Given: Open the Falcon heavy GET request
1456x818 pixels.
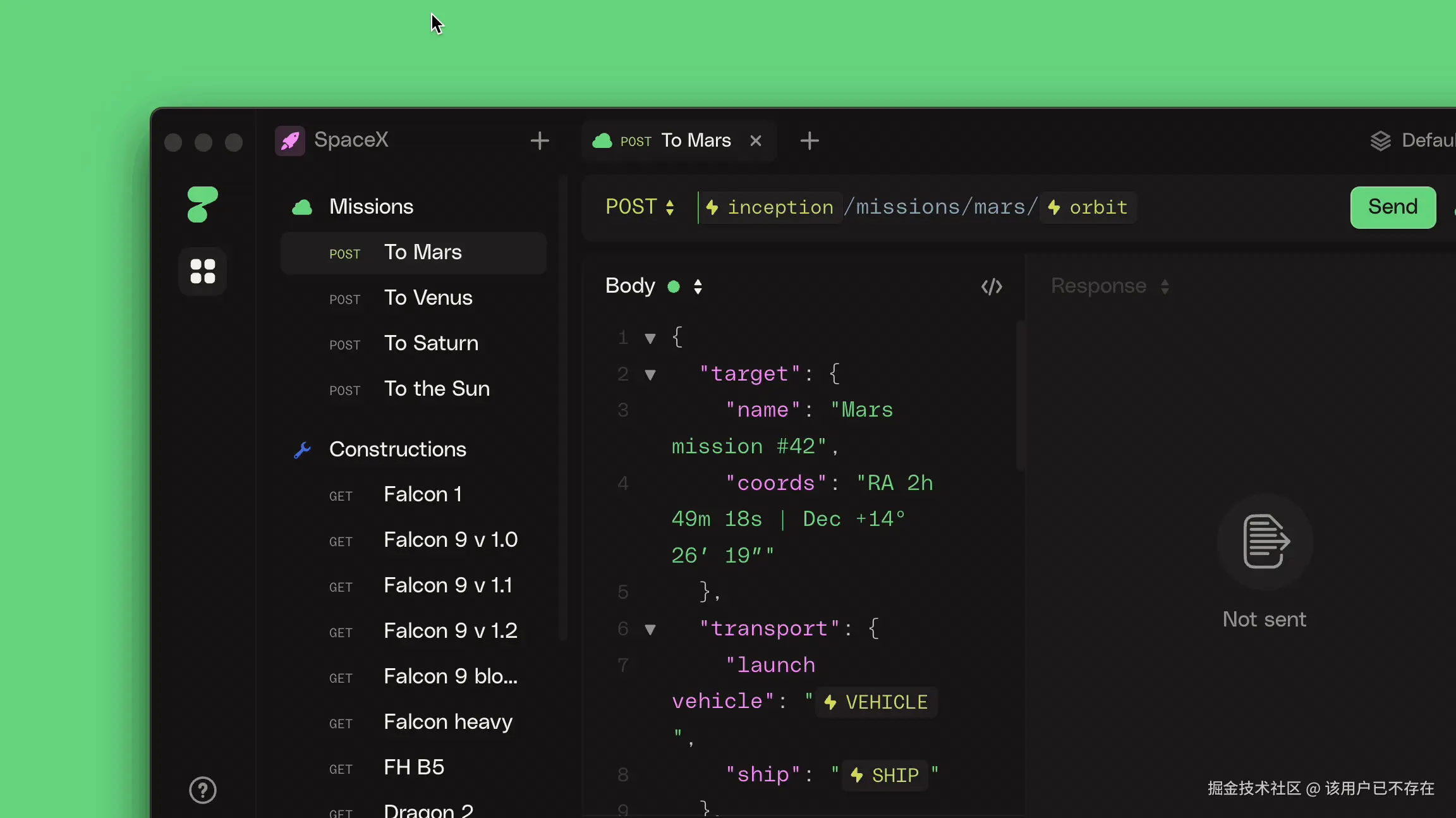Looking at the screenshot, I should [x=447, y=722].
